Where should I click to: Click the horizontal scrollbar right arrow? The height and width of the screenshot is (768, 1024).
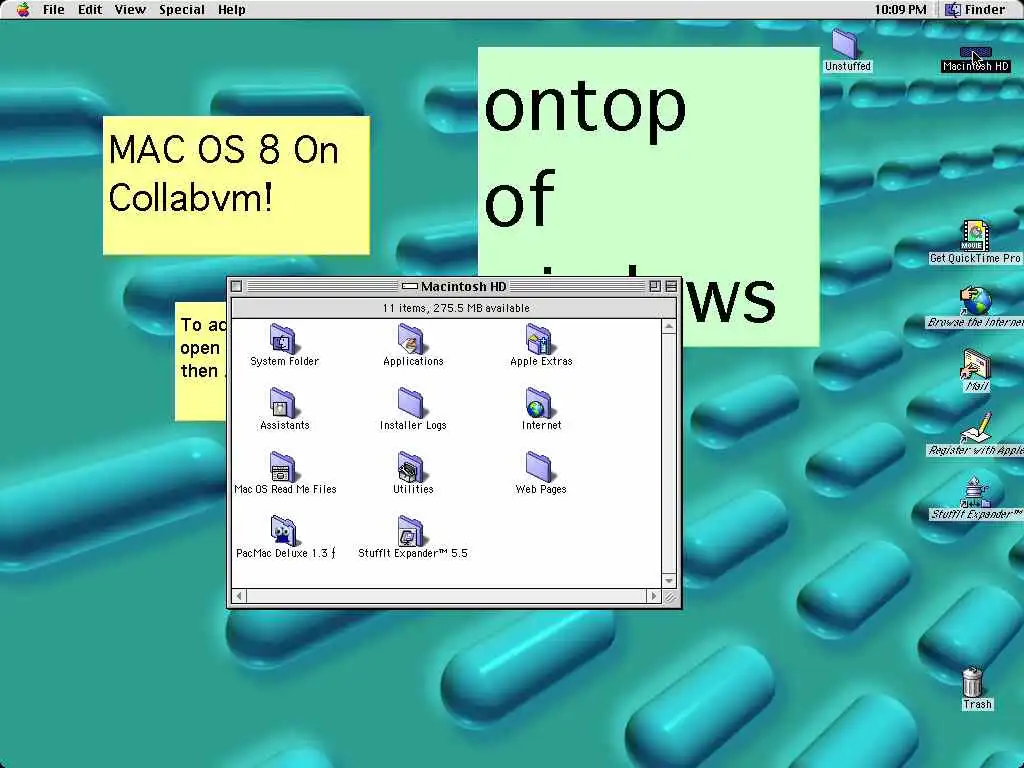(x=653, y=596)
